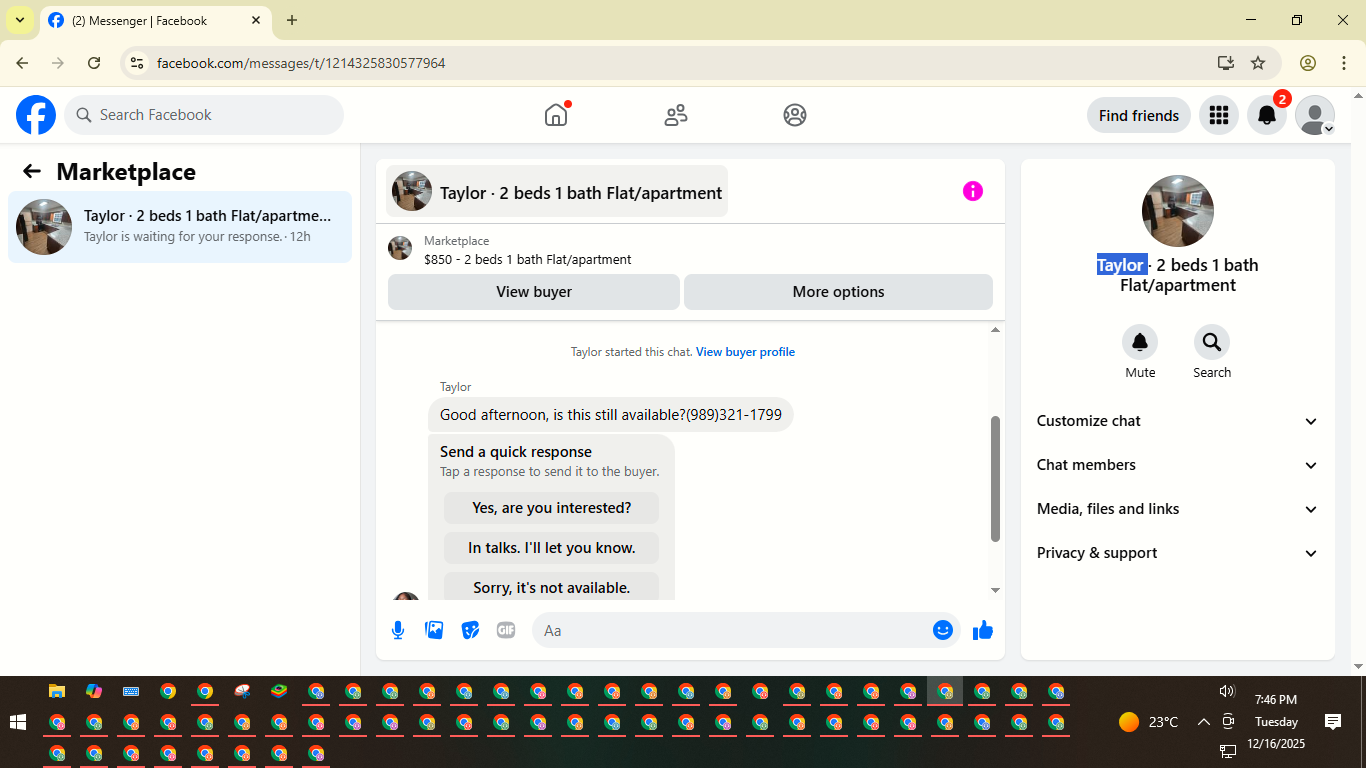This screenshot has height=768, width=1366.
Task: Click the install app icon in address bar
Action: pyautogui.click(x=1226, y=63)
